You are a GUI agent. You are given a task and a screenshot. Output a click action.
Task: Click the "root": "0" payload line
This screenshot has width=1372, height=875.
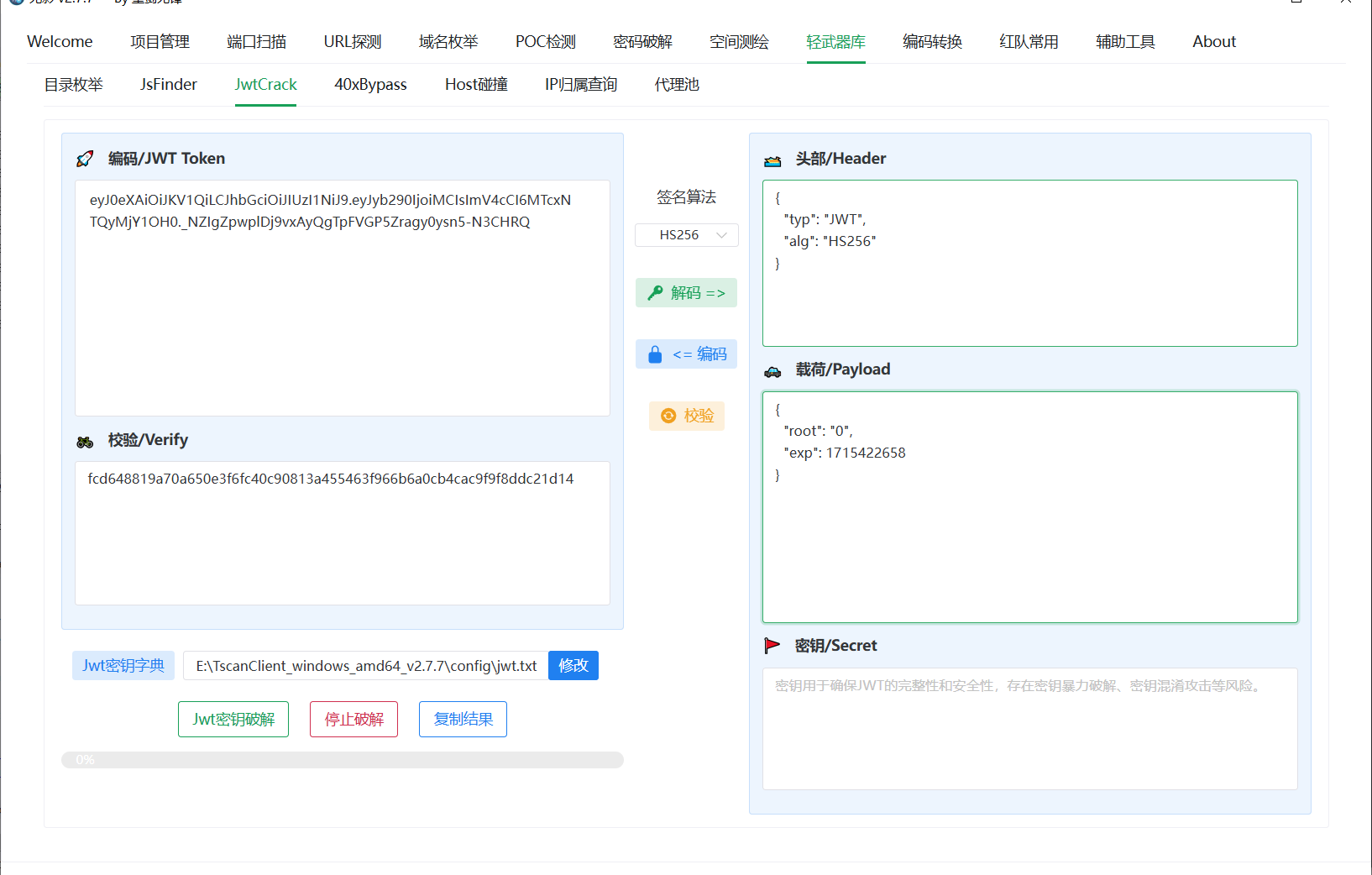coord(818,432)
